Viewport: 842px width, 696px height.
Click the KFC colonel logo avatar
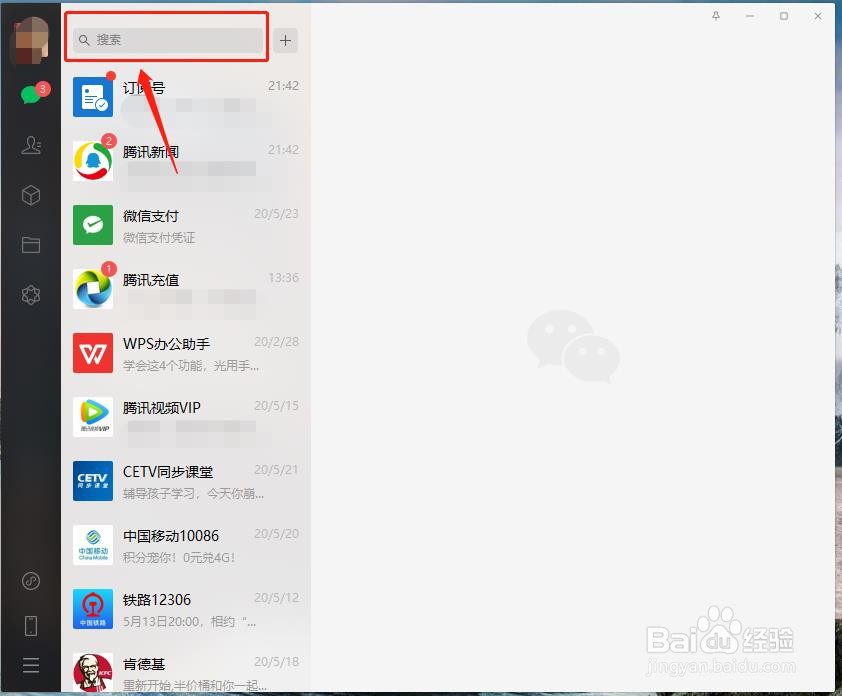[93, 672]
